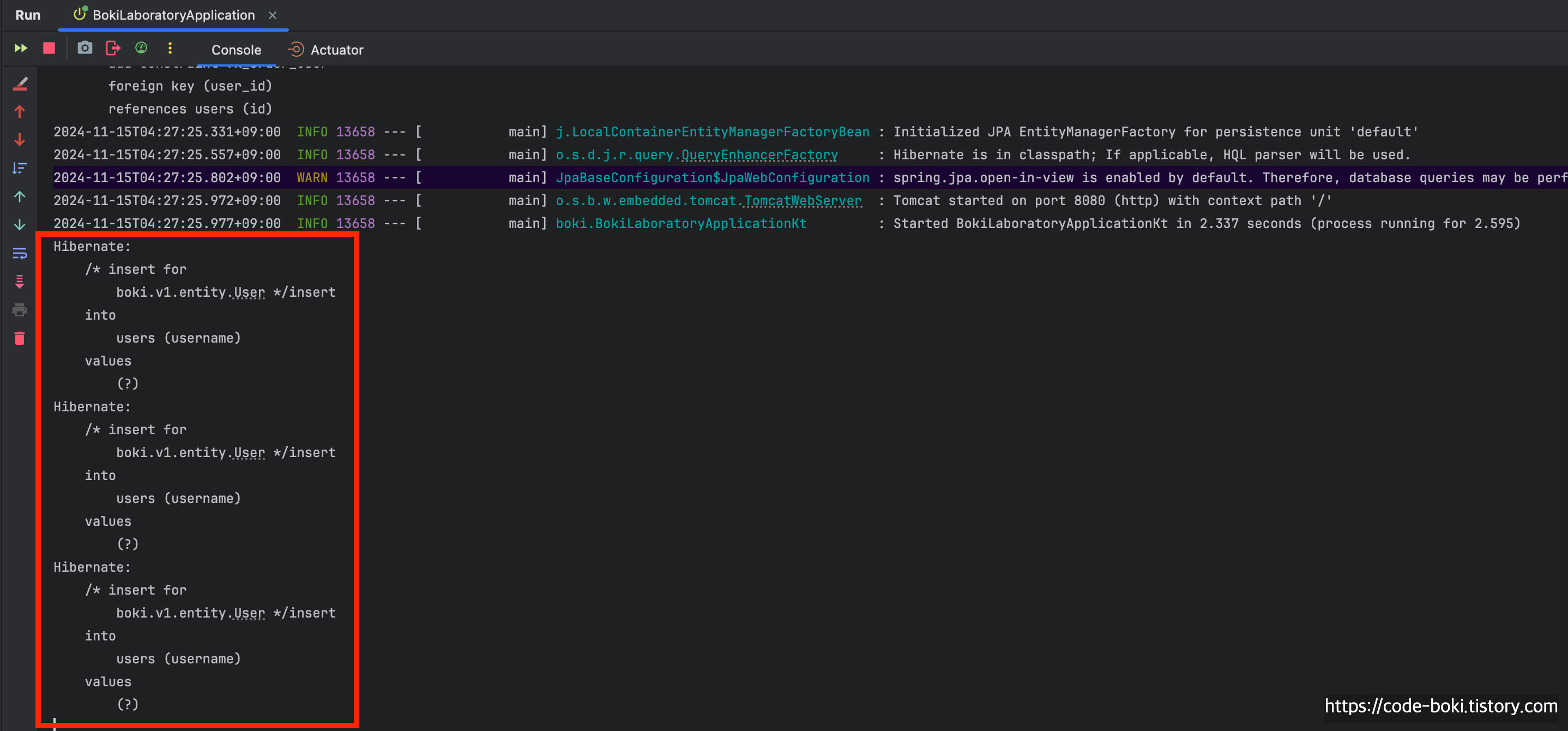Close the BokiLaboratoryApplication run tab
The image size is (1568, 731).
(273, 15)
